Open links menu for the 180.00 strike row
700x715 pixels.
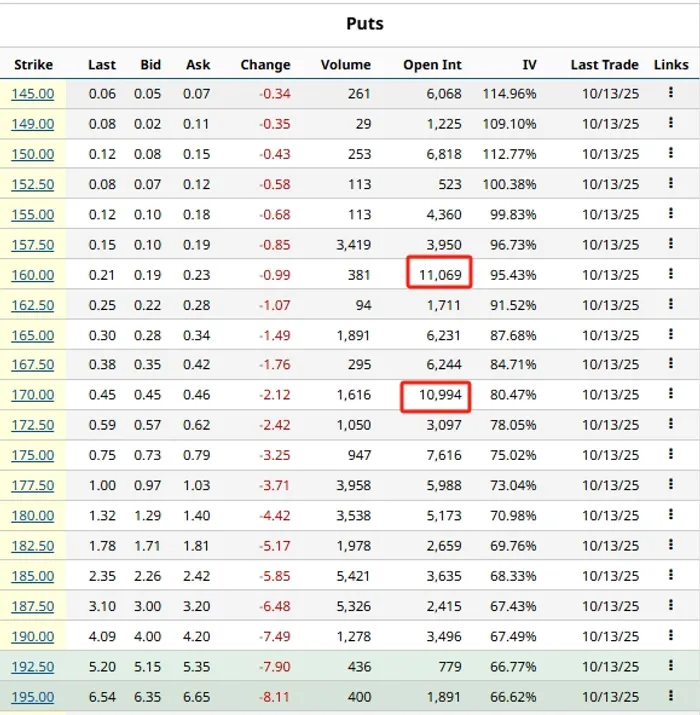pyautogui.click(x=671, y=515)
